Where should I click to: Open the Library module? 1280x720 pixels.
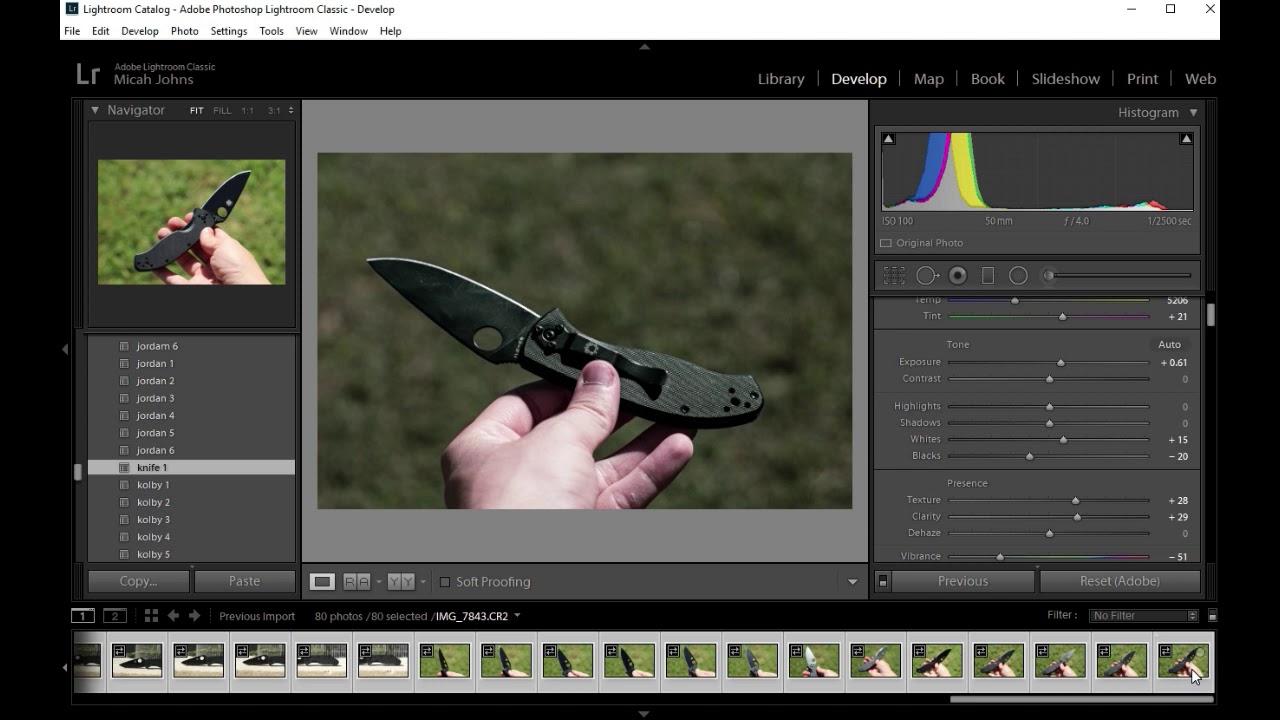(x=781, y=79)
